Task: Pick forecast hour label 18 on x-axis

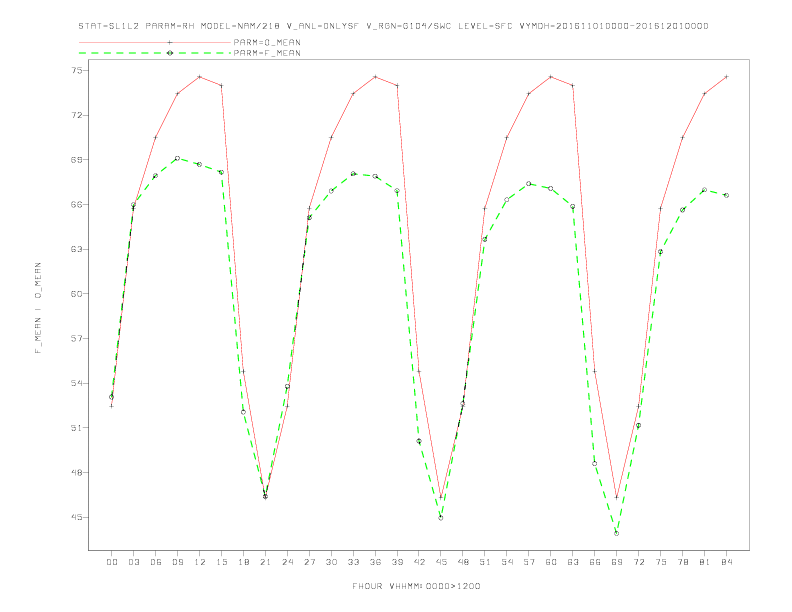Action: coord(243,562)
